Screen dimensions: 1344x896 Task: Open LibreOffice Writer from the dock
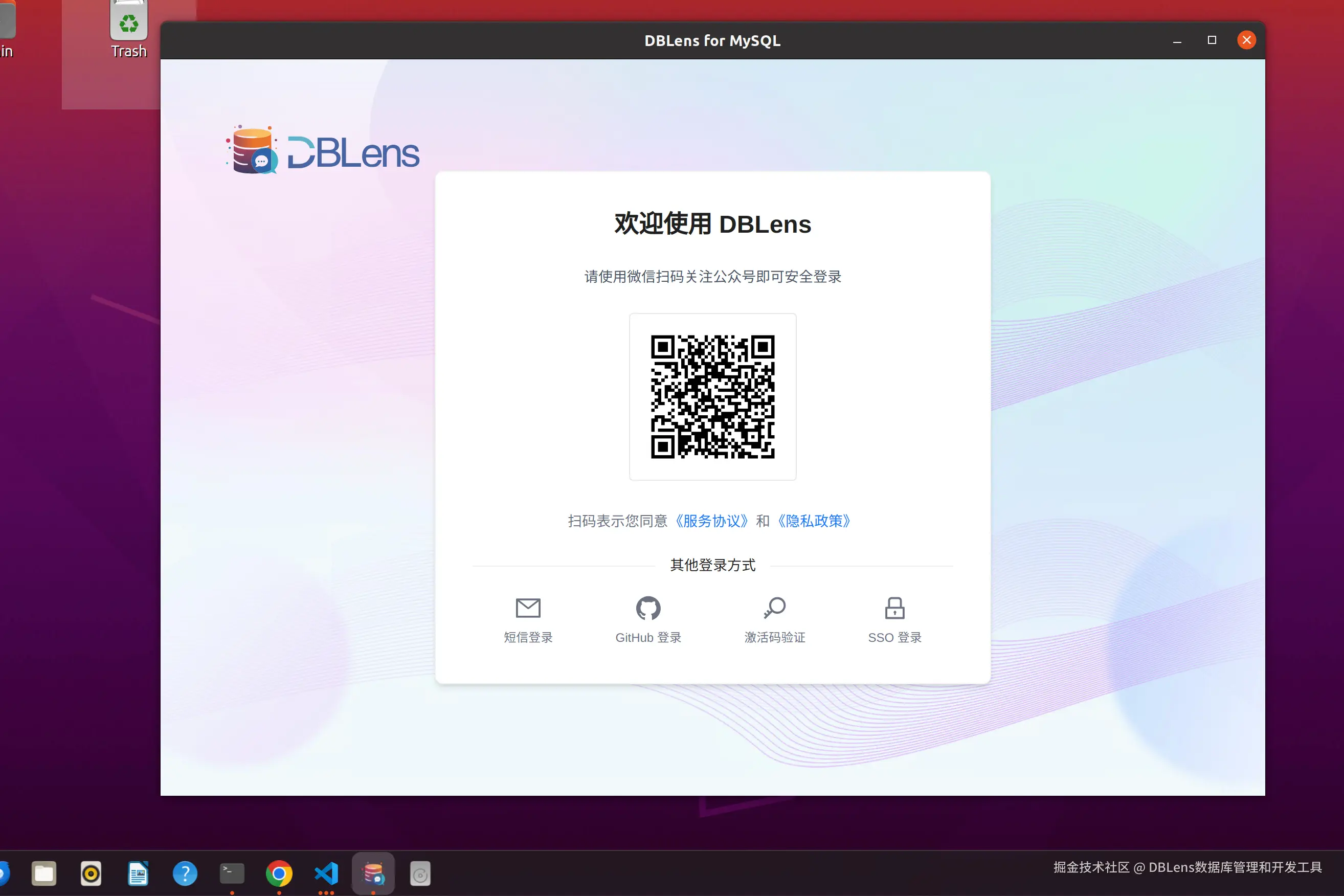tap(138, 873)
